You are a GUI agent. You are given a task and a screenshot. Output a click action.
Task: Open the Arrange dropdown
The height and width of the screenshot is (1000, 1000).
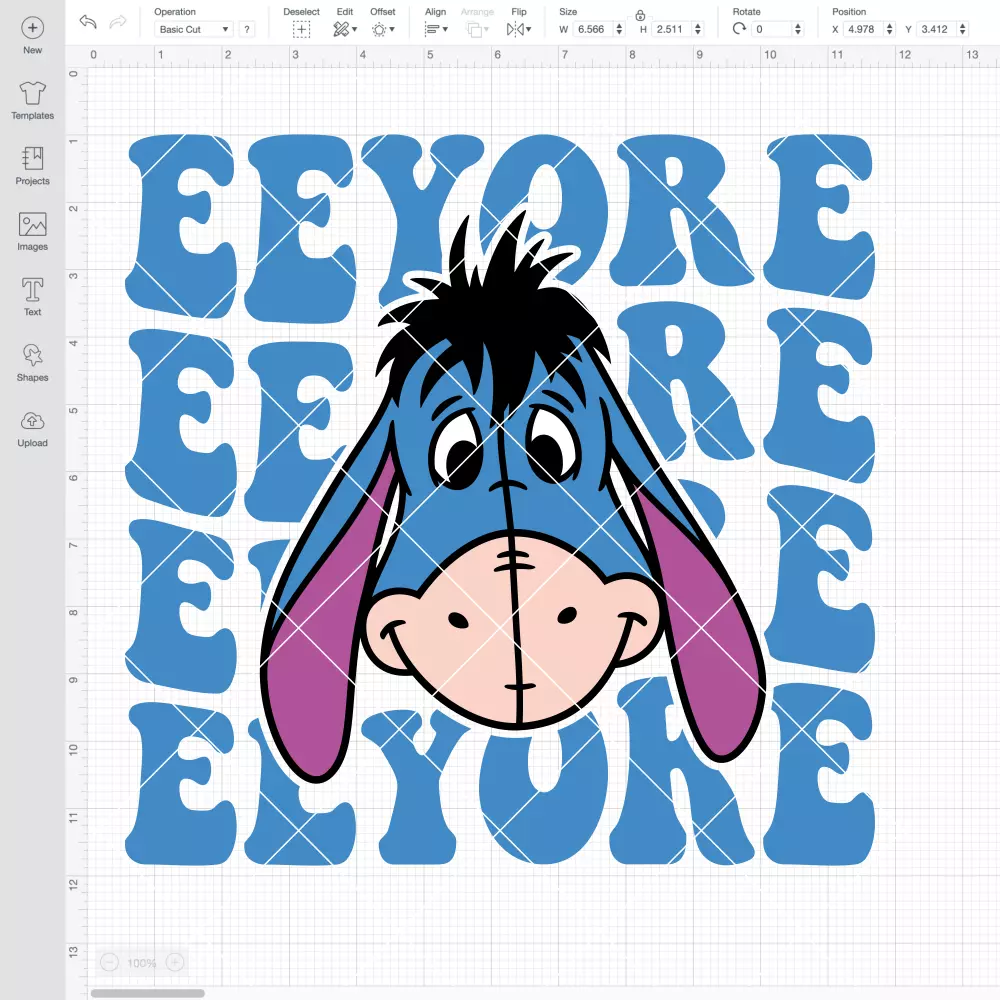[x=477, y=29]
